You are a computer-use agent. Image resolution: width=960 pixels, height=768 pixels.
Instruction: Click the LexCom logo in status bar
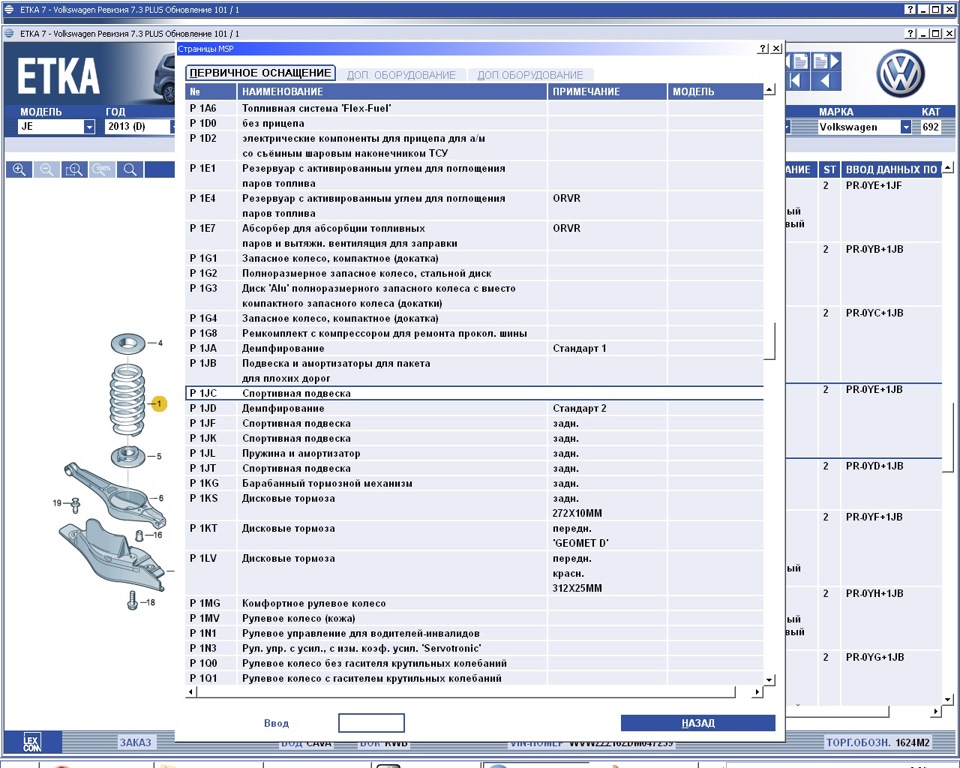tap(32, 742)
